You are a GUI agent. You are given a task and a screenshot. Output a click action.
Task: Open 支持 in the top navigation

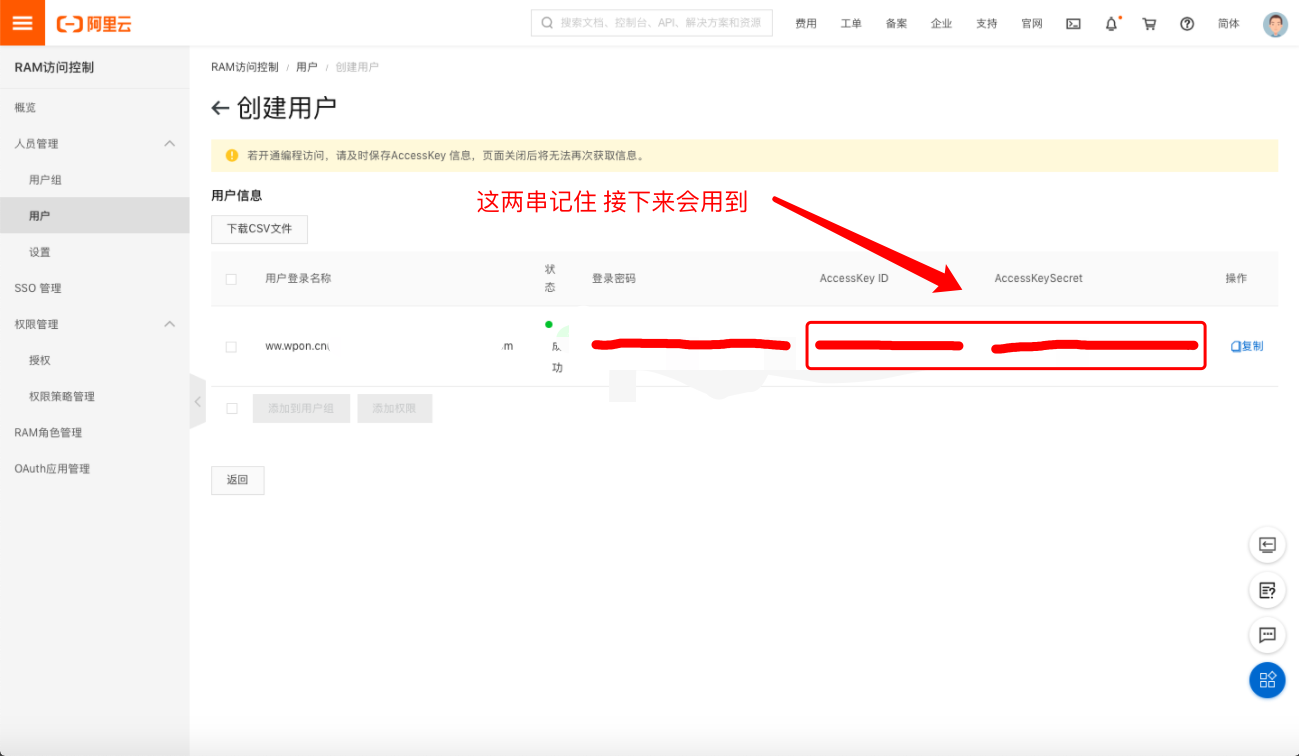pos(987,24)
